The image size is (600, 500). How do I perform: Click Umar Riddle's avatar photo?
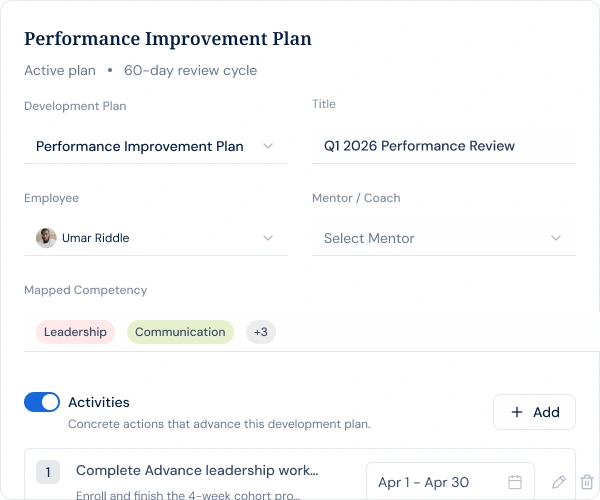click(x=46, y=238)
